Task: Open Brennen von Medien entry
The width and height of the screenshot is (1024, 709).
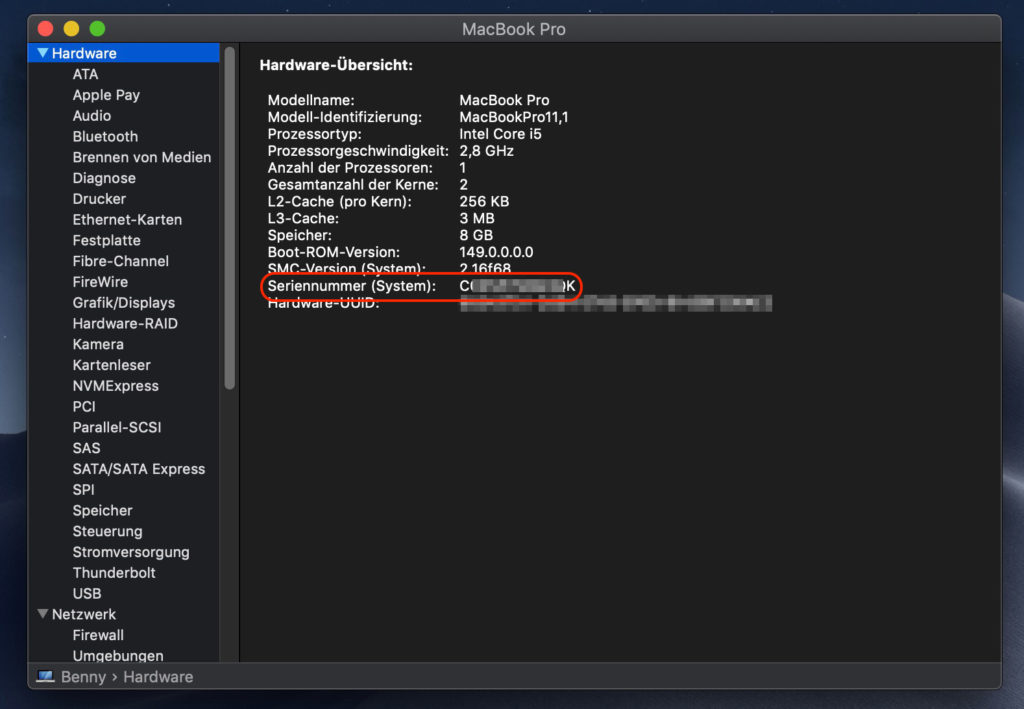Action: pyautogui.click(x=142, y=157)
